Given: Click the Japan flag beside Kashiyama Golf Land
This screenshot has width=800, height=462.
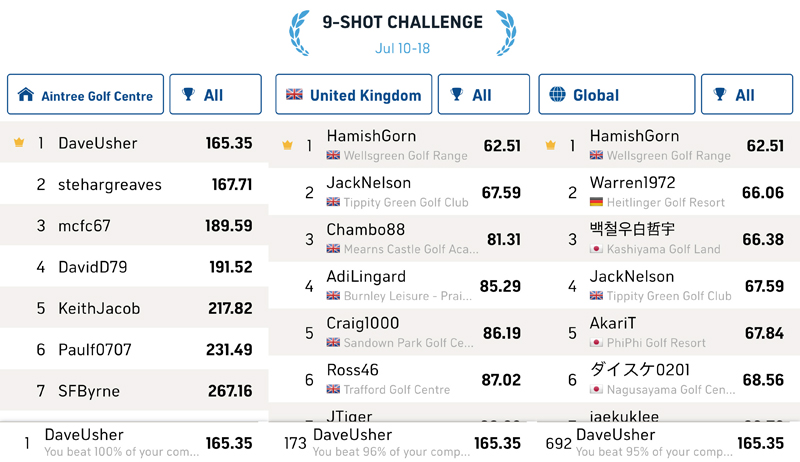Looking at the screenshot, I should tap(596, 249).
